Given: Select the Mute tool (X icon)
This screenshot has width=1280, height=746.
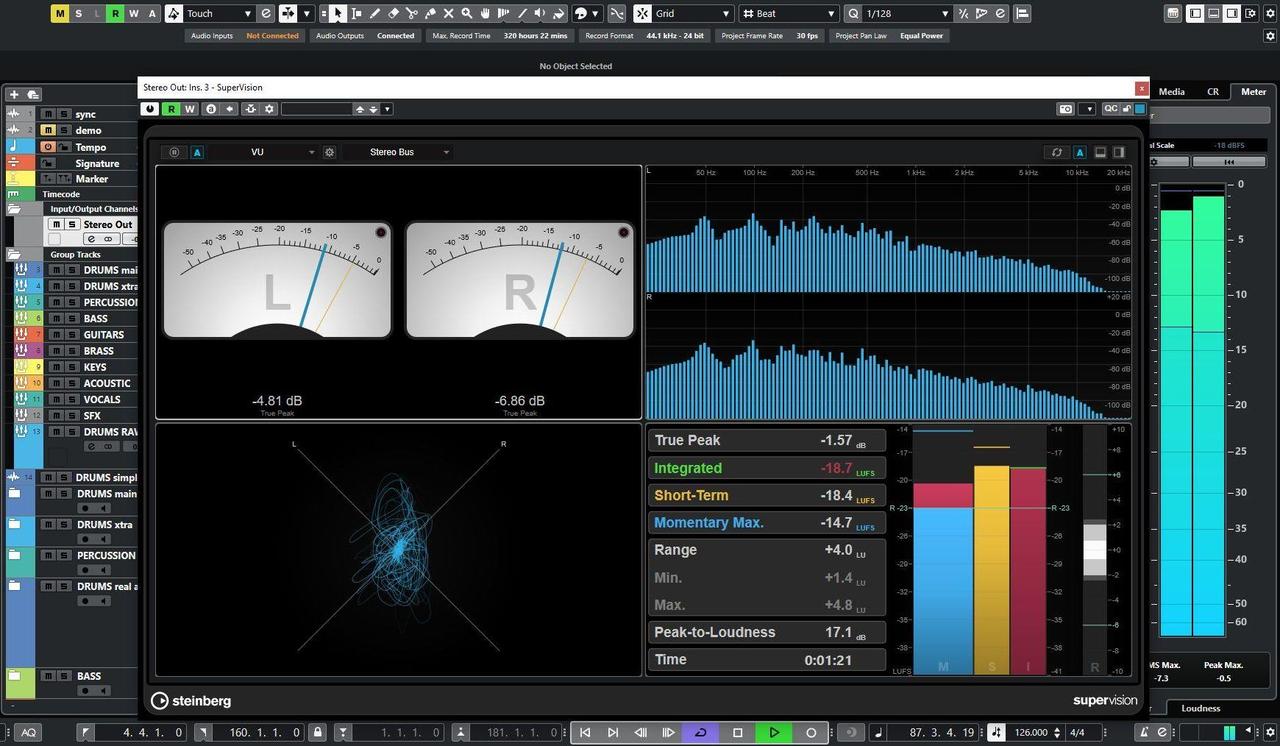Looking at the screenshot, I should coord(448,14).
